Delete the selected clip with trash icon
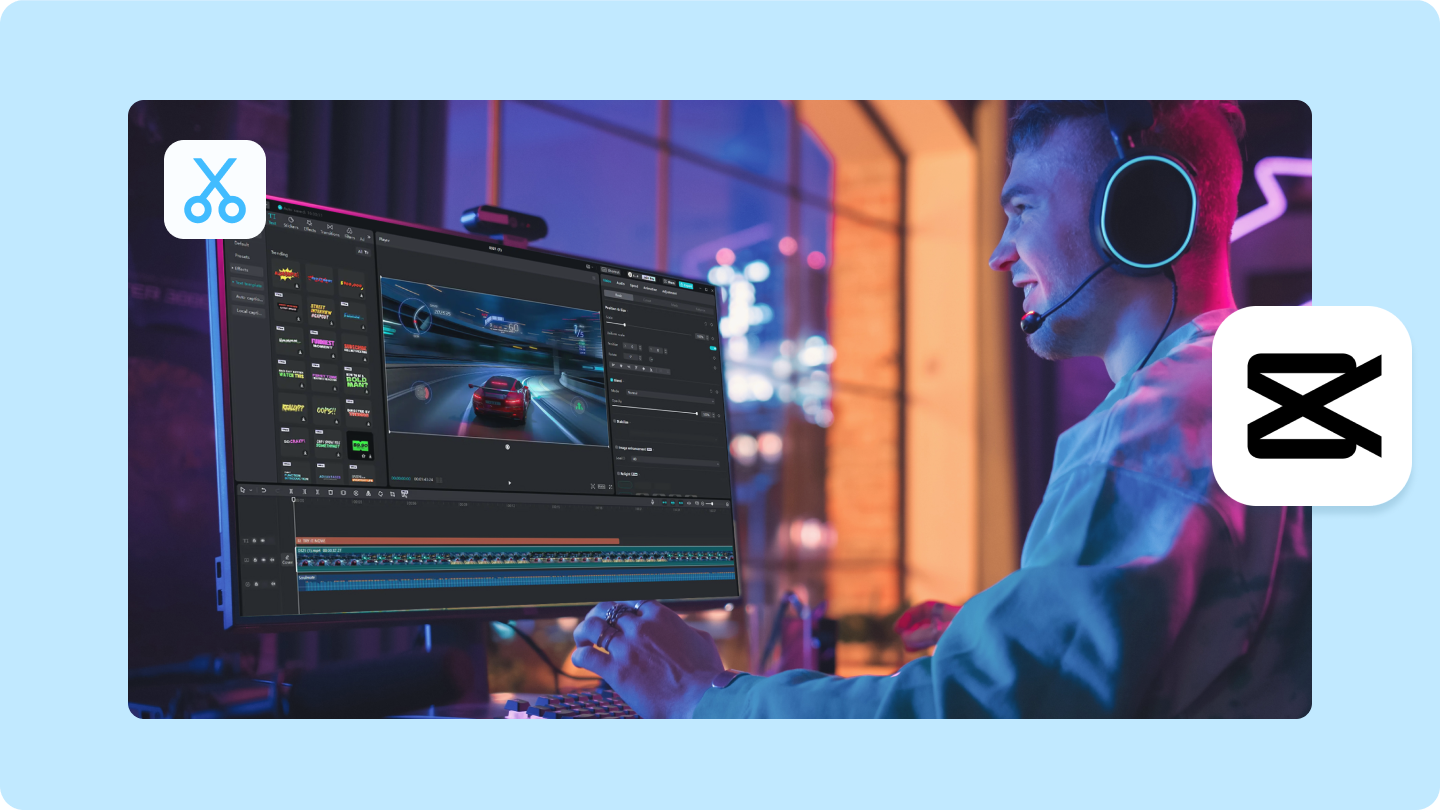 330,492
